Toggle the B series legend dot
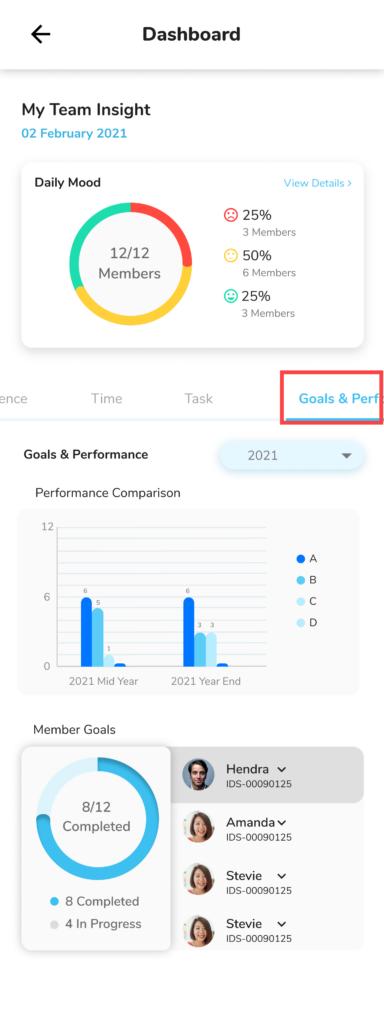The width and height of the screenshot is (384, 1024). click(x=301, y=580)
